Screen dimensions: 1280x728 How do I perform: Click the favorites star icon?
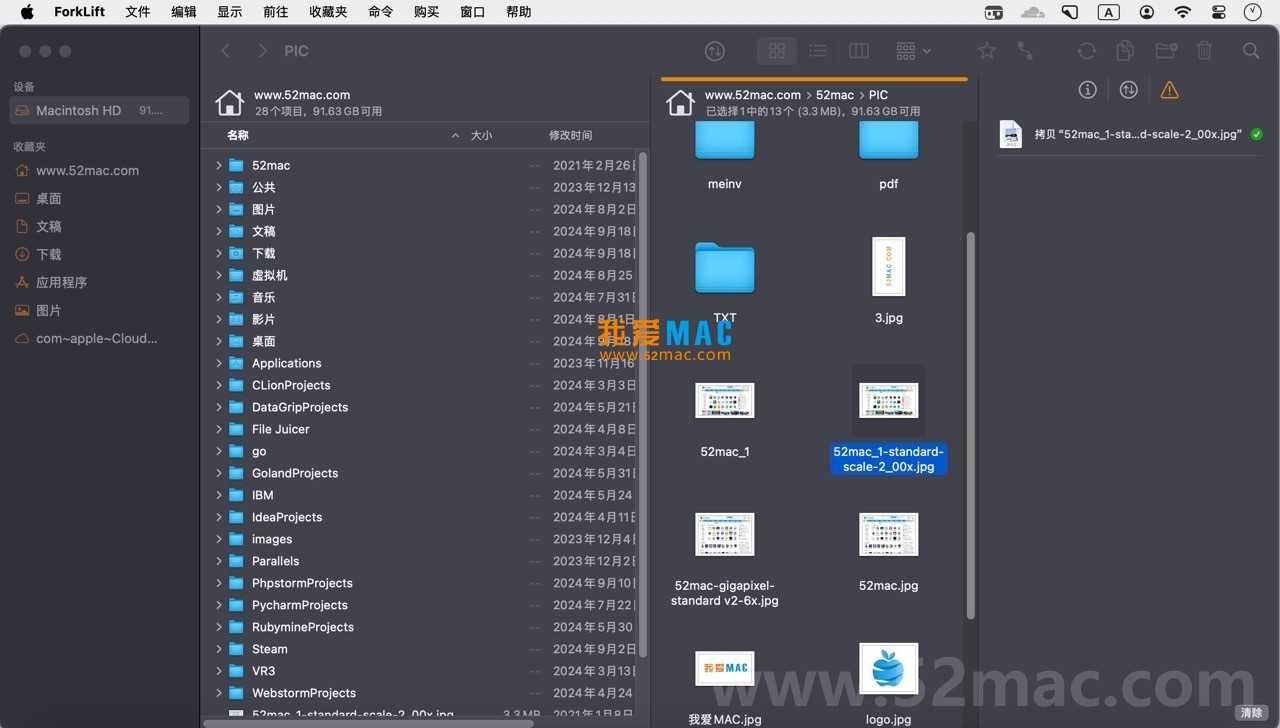[x=987, y=51]
